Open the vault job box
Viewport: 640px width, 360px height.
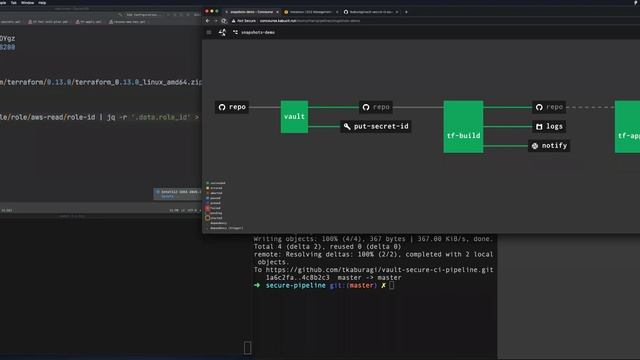coord(294,117)
